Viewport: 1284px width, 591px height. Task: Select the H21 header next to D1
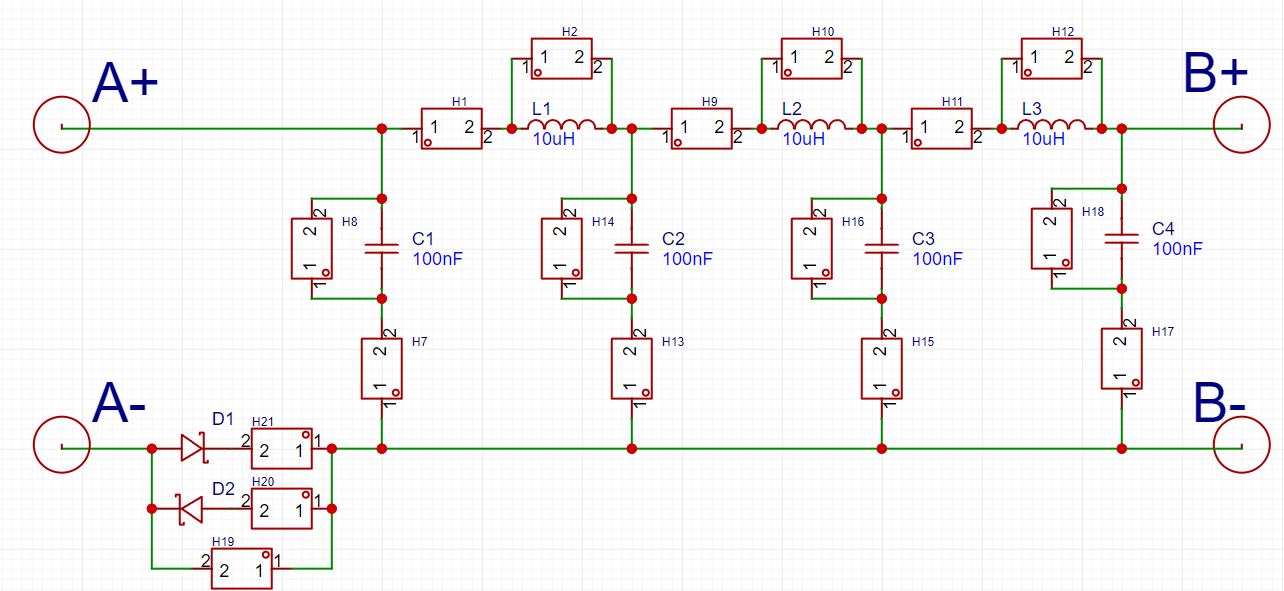click(281, 448)
